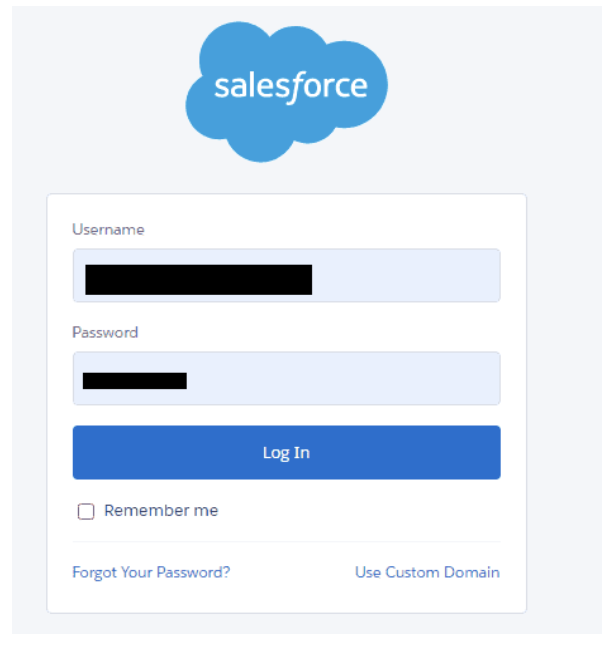Click the redacted username text in the field
604x648 pixels.
tap(199, 280)
